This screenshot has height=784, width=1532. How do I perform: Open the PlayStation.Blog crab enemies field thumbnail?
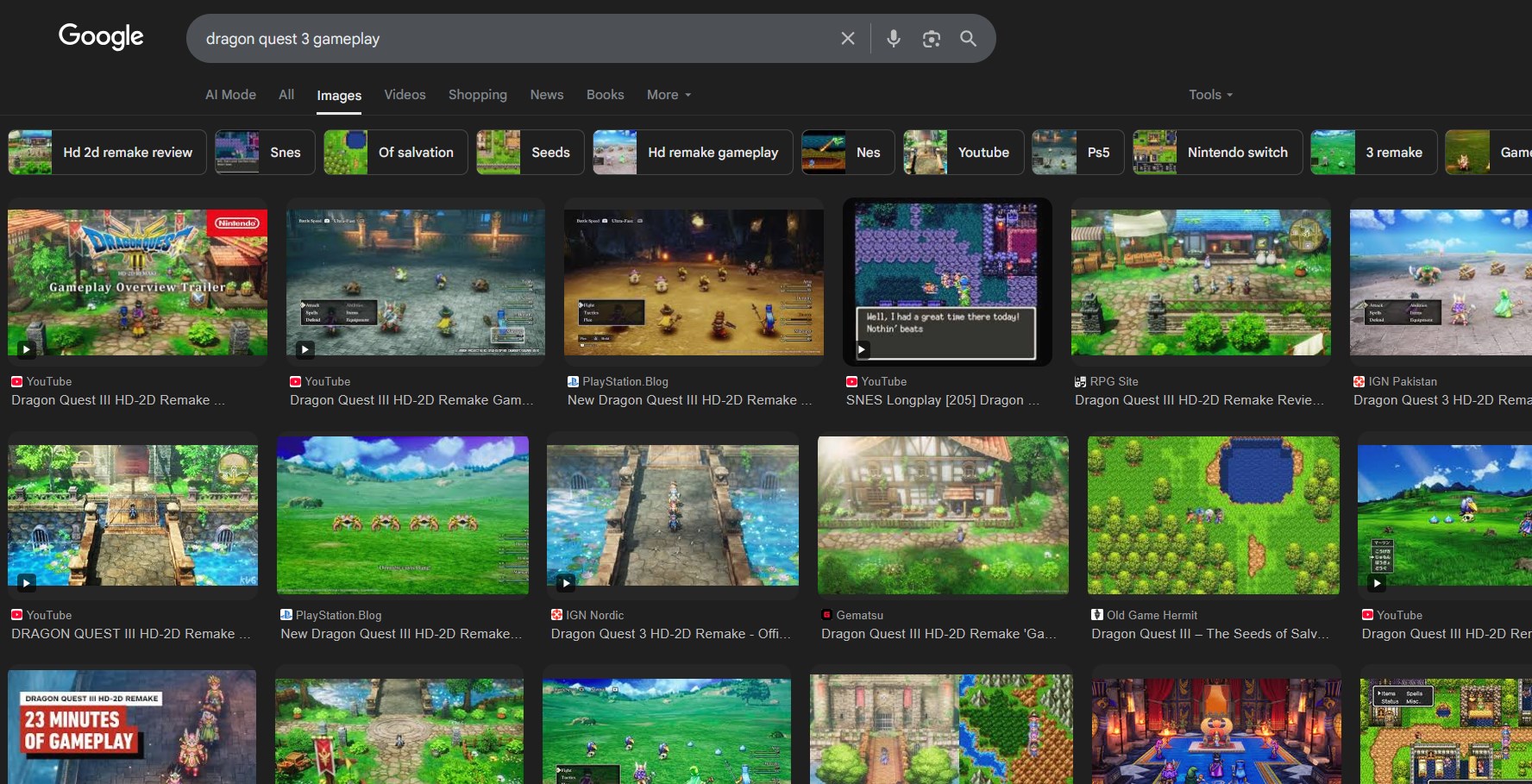click(x=403, y=515)
